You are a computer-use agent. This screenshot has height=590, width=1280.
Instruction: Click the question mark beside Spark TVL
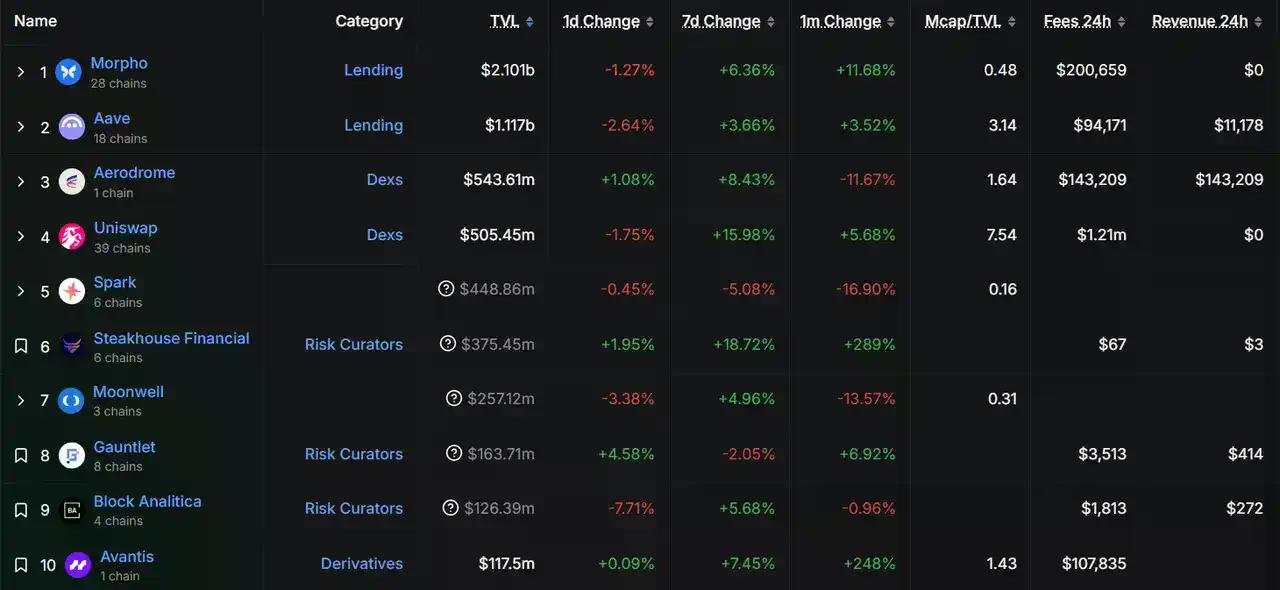[x=446, y=289]
